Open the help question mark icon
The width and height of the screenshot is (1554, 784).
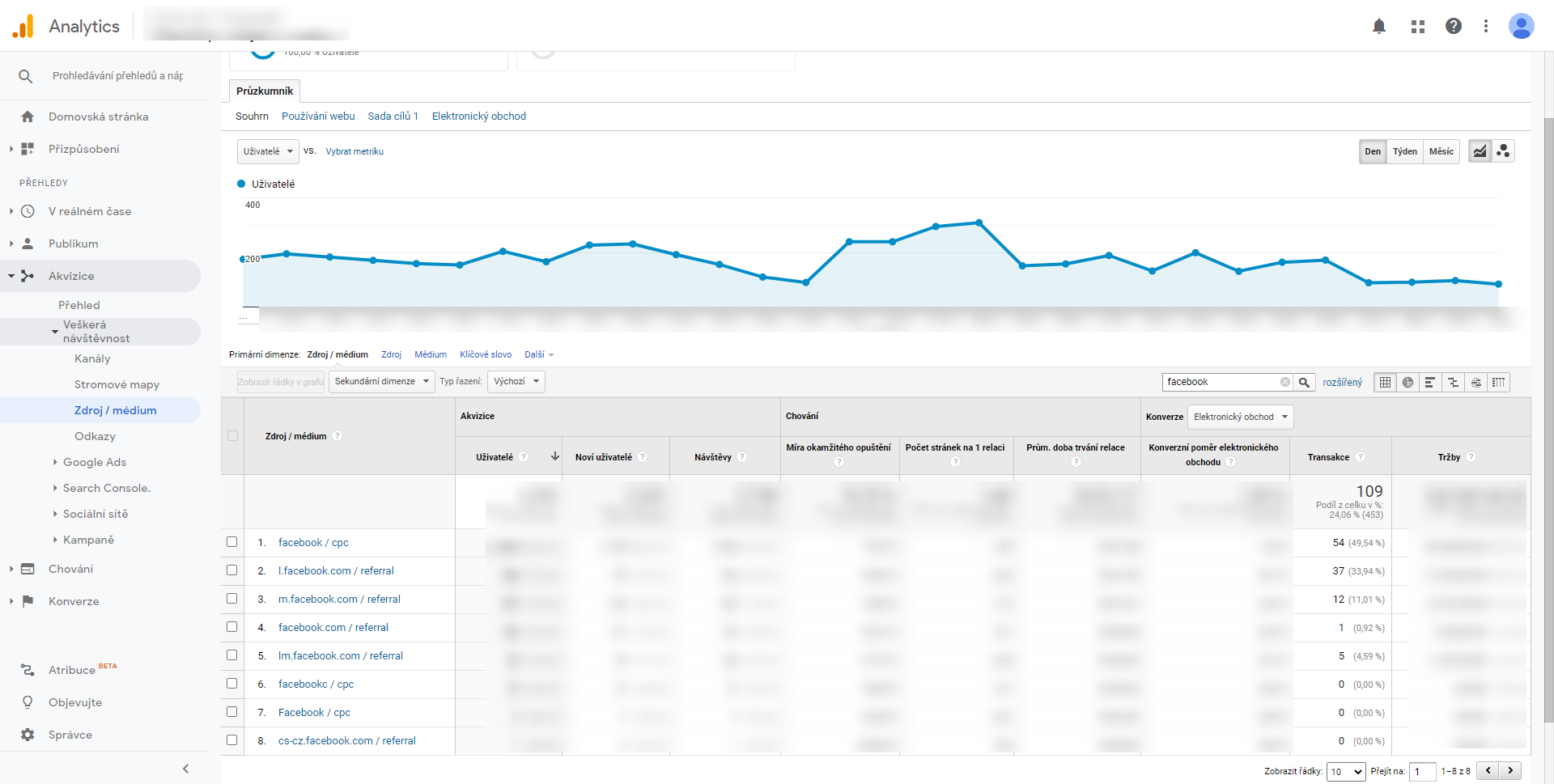click(1454, 26)
